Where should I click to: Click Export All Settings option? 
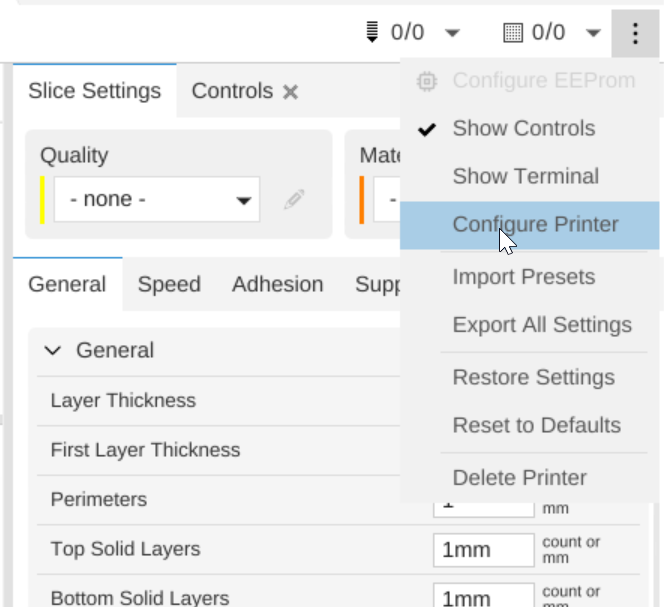[x=542, y=325]
